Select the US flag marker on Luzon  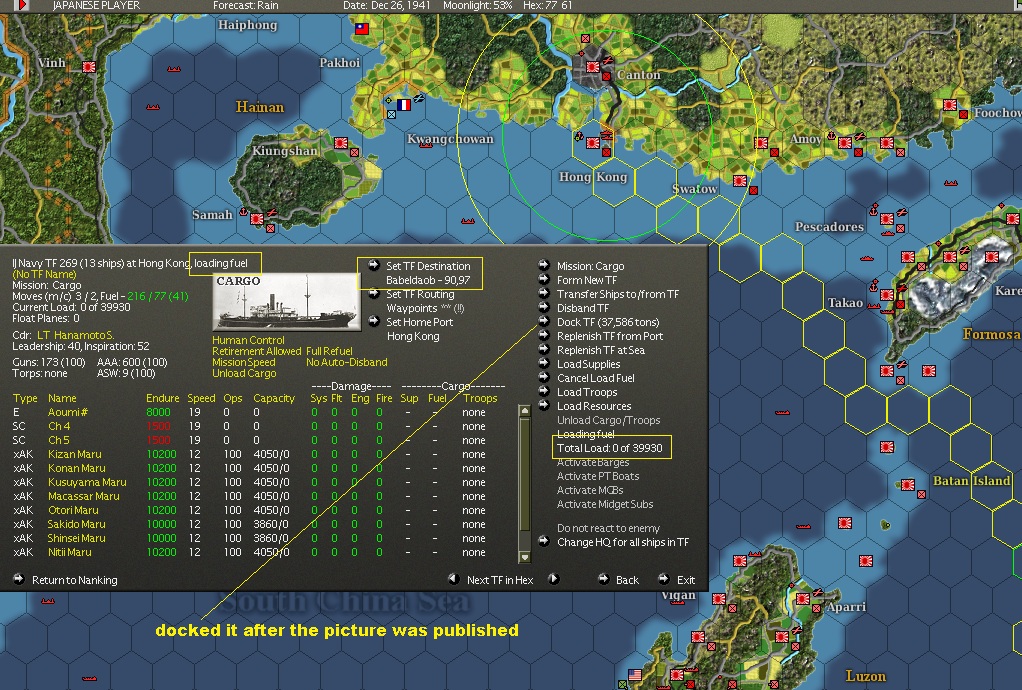point(635,674)
